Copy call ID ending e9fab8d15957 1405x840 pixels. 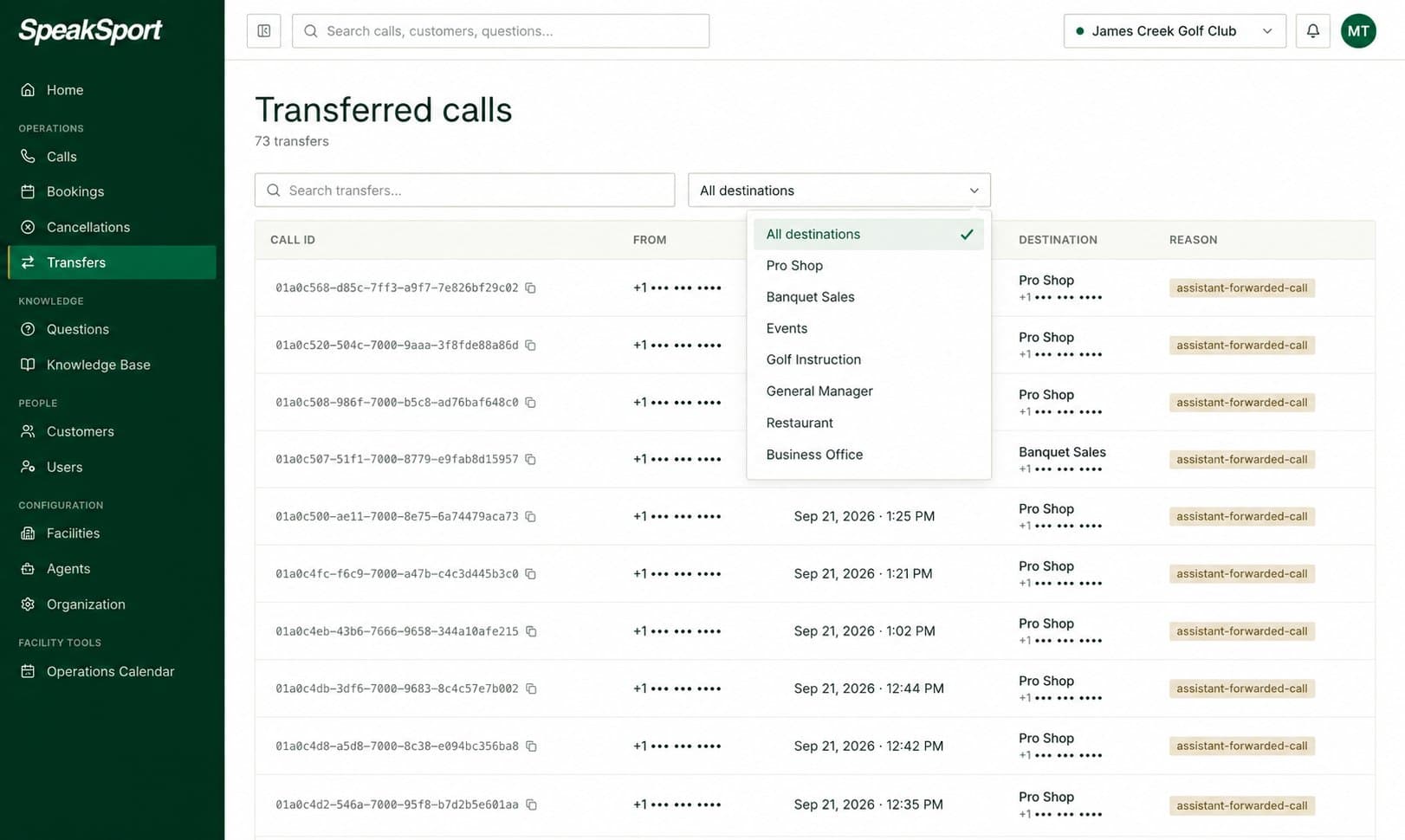pos(531,459)
